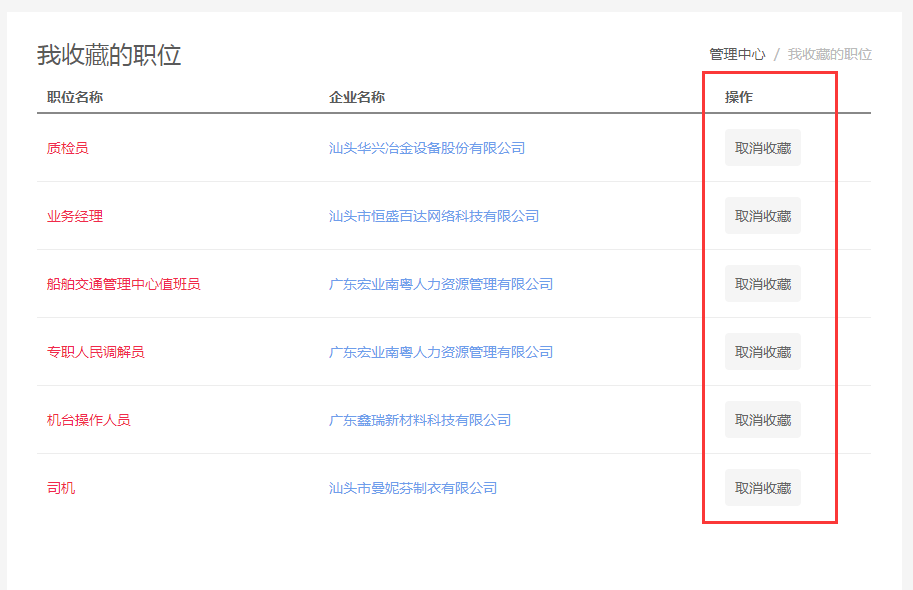Open 船舶交通管理中心值班员 position

[123, 284]
